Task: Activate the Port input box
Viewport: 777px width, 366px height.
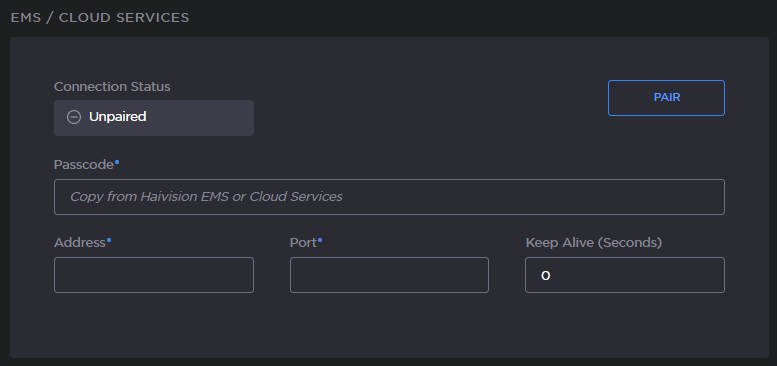Action: (x=389, y=275)
